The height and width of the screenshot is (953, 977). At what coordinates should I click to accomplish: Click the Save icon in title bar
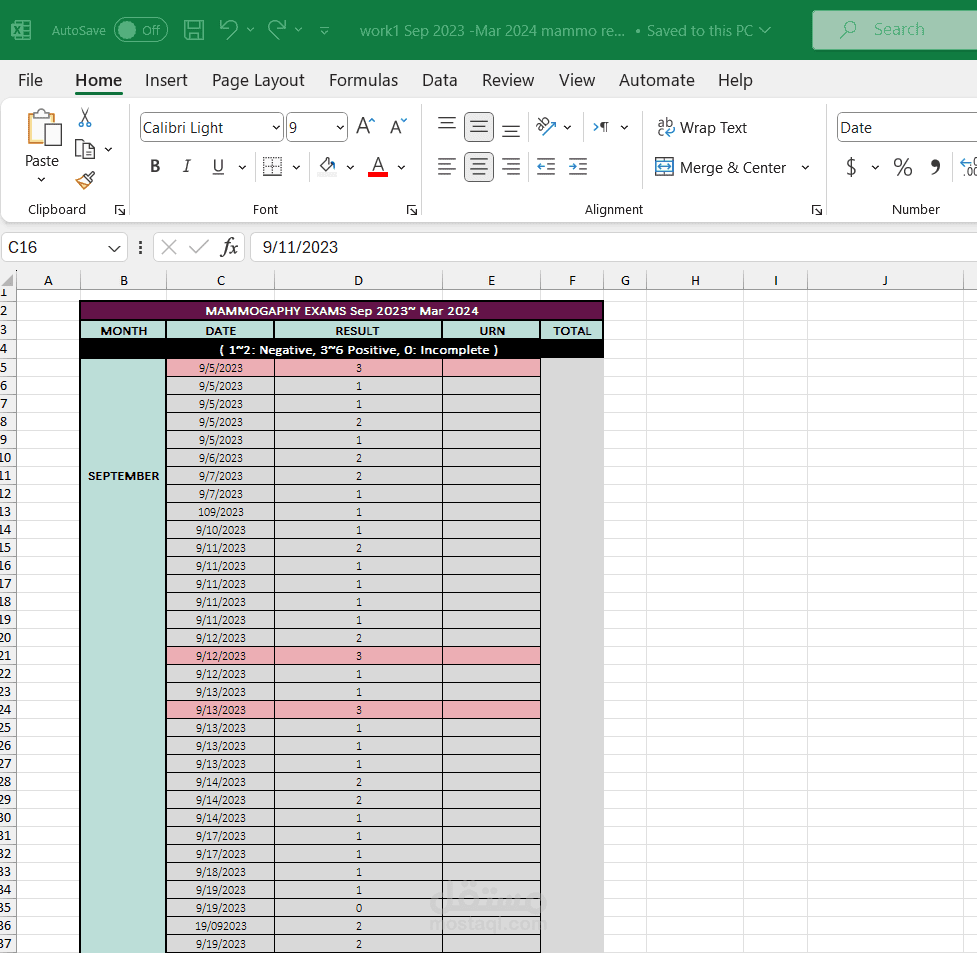point(194,30)
